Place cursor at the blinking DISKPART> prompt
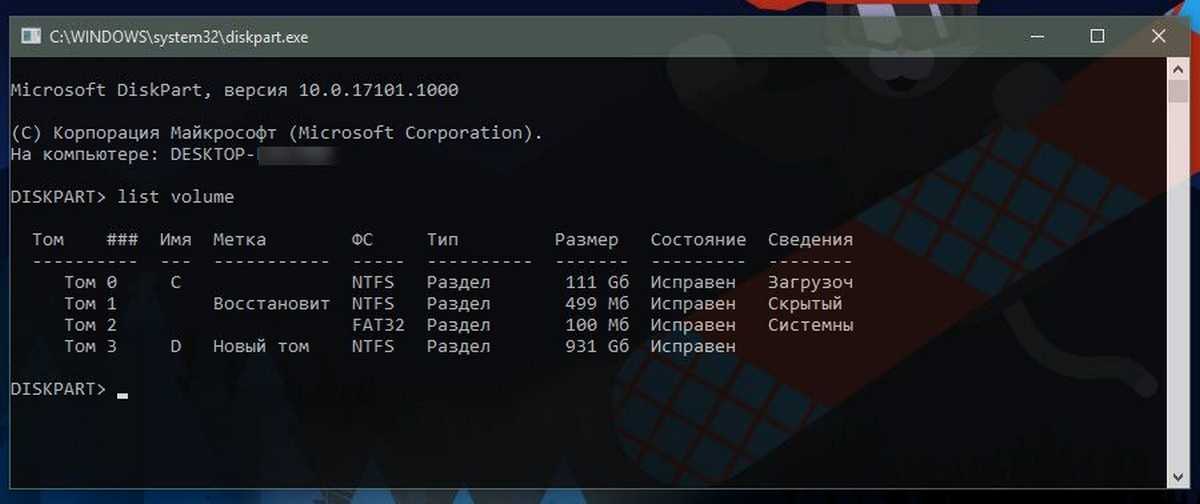Image resolution: width=1200 pixels, height=504 pixels. [x=122, y=390]
